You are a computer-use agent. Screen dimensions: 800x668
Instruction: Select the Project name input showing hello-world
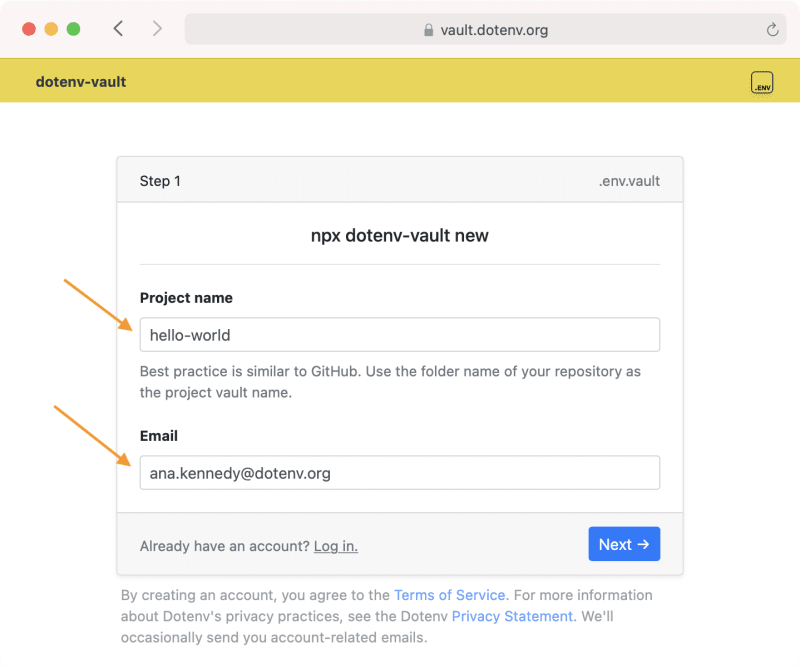[400, 334]
